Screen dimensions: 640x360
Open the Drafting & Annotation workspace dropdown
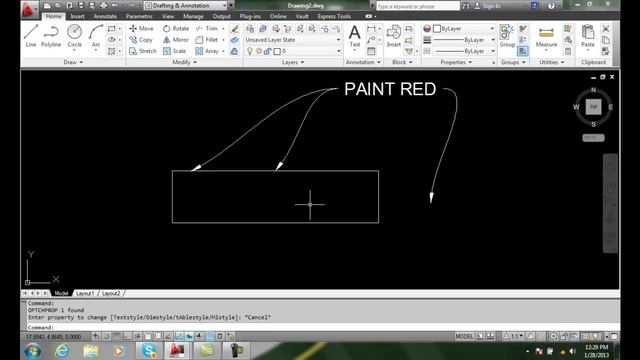[186, 6]
